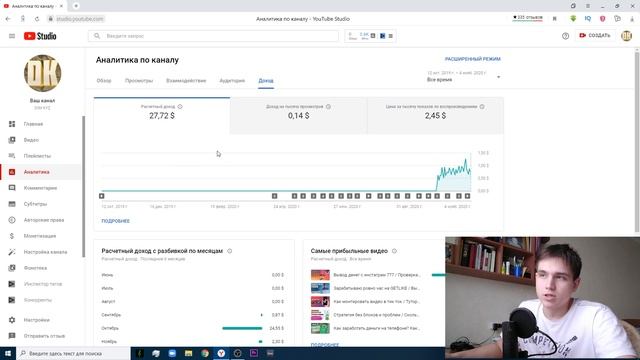Open Premiere Pro from the taskbar

[x=254, y=353]
